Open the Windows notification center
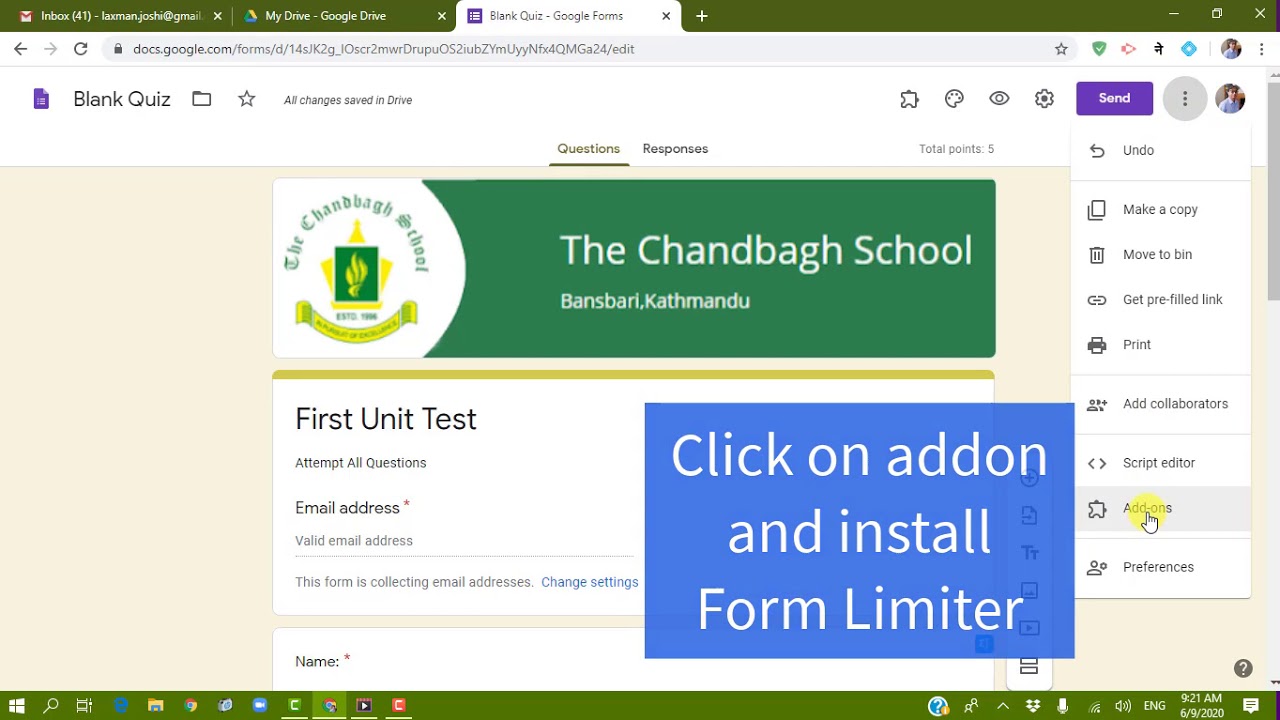Screen dimensions: 1280x720 (1251, 706)
